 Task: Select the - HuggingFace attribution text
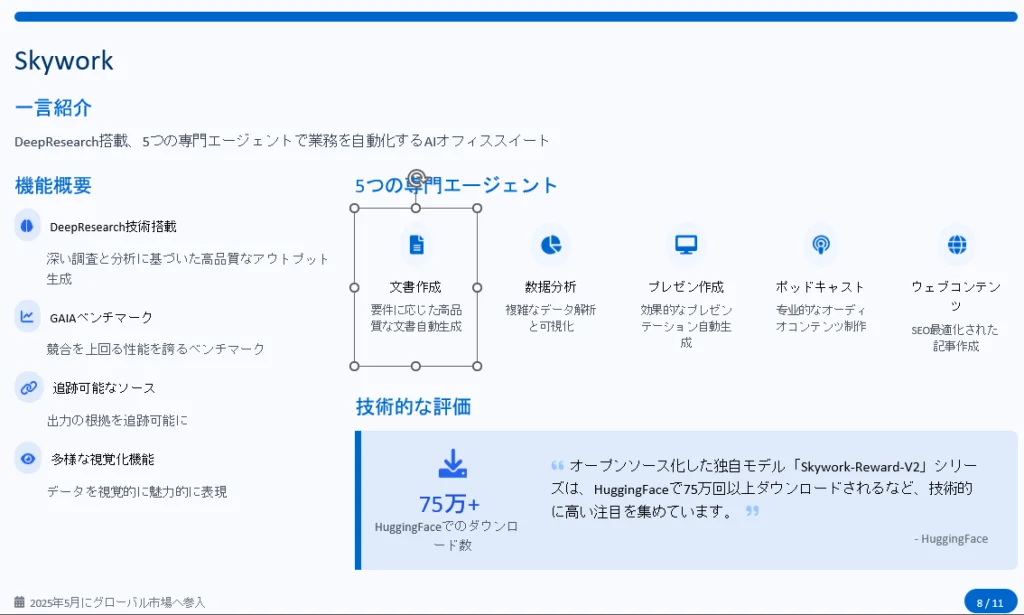pyautogui.click(x=952, y=539)
